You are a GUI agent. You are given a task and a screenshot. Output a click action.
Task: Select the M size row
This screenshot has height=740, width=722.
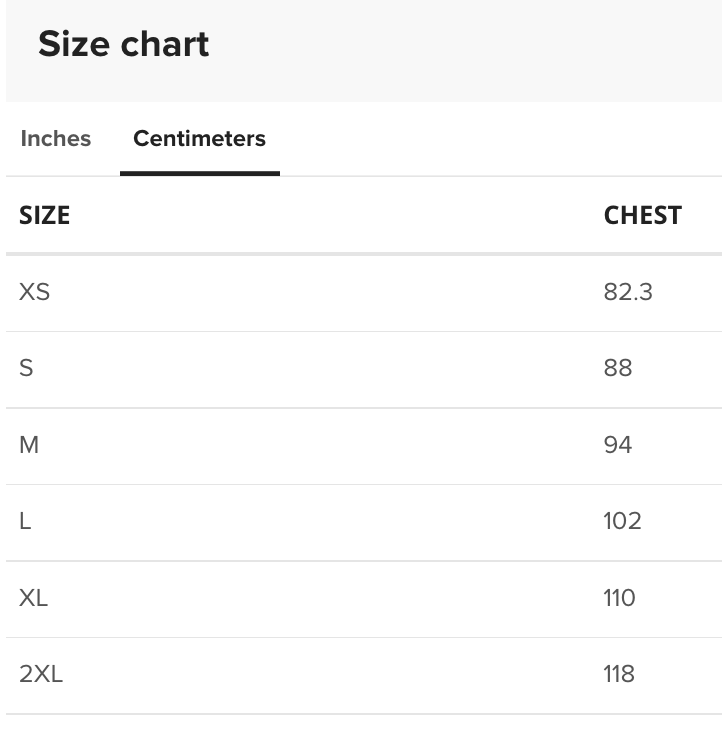pyautogui.click(x=364, y=446)
